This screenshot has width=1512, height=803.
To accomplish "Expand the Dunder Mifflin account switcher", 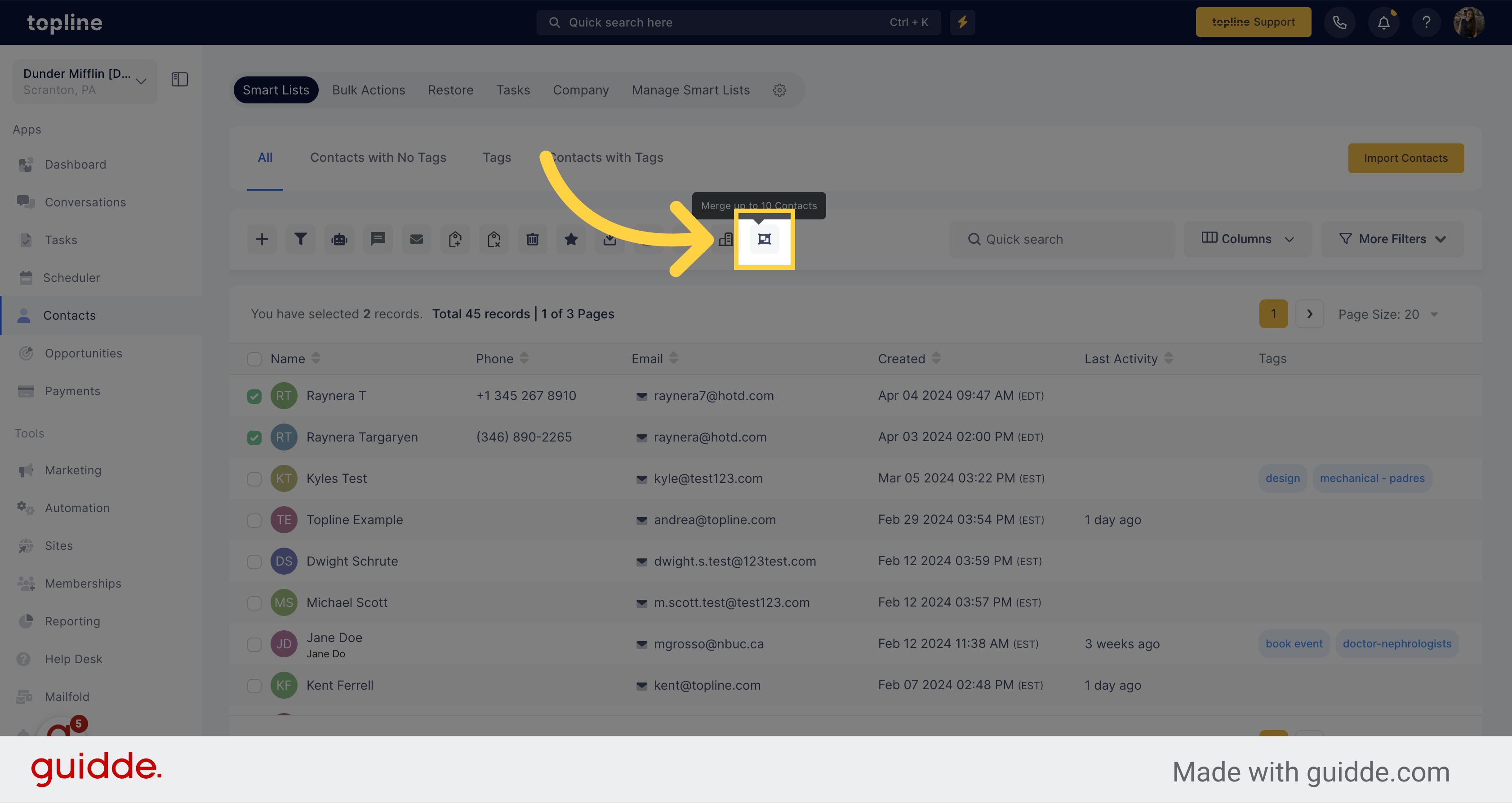I will coord(85,81).
